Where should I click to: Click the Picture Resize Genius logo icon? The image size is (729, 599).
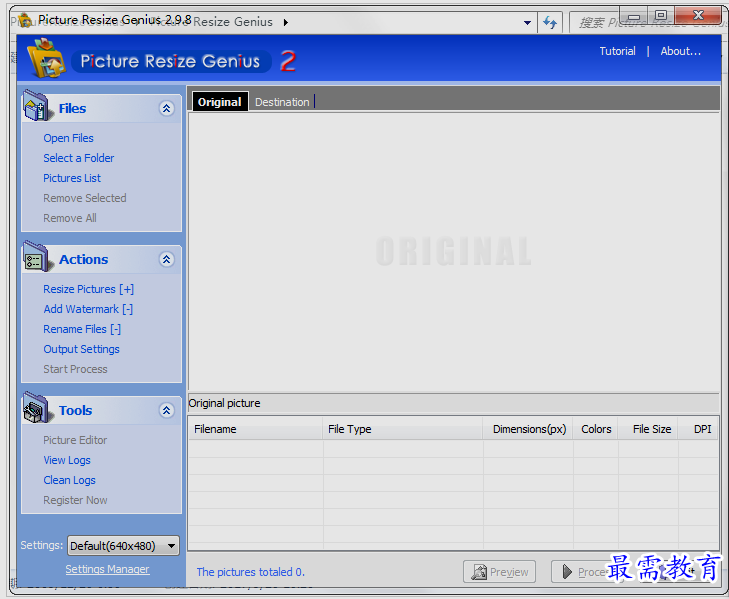click(x=46, y=59)
